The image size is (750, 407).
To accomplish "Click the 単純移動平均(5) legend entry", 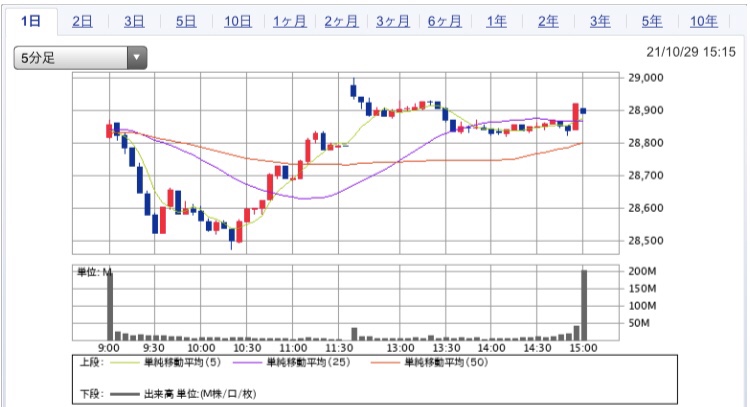I will coord(183,363).
